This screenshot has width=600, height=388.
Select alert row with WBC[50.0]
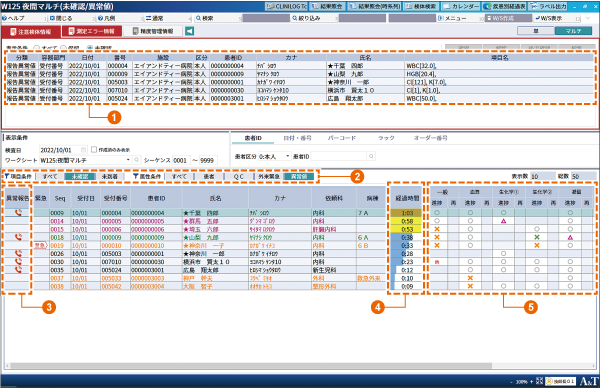[x=300, y=98]
